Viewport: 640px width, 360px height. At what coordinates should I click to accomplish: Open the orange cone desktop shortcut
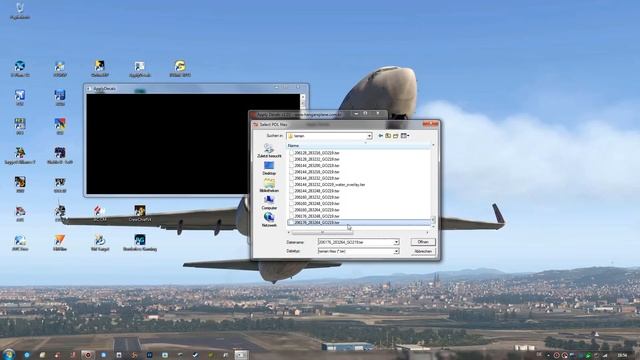coord(60,242)
